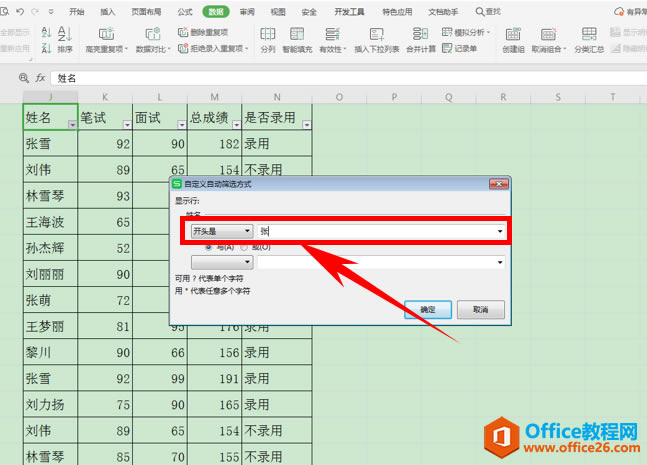This screenshot has width=647, height=465.
Task: Sort descending with the small Z-A icon
Action: [47, 49]
